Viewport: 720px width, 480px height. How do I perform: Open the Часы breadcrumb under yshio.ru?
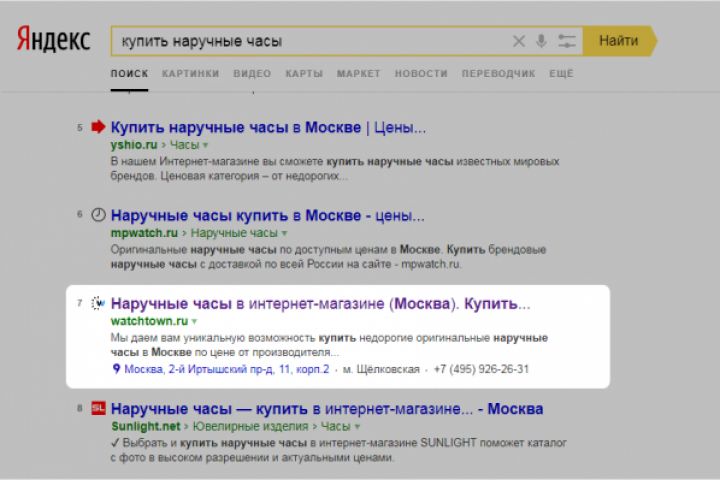185,145
